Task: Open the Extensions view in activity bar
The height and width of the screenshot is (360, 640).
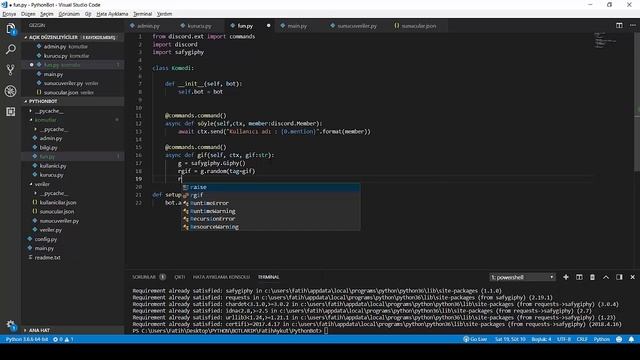Action: 11,111
